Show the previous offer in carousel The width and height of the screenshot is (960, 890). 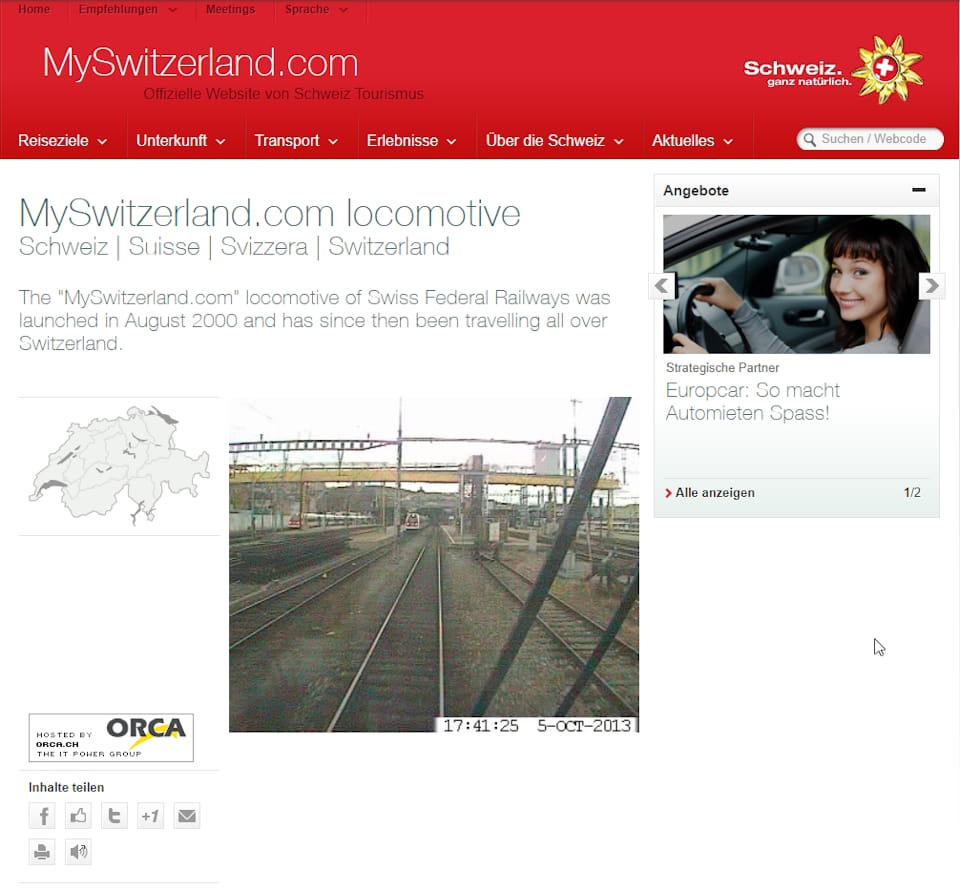[661, 286]
